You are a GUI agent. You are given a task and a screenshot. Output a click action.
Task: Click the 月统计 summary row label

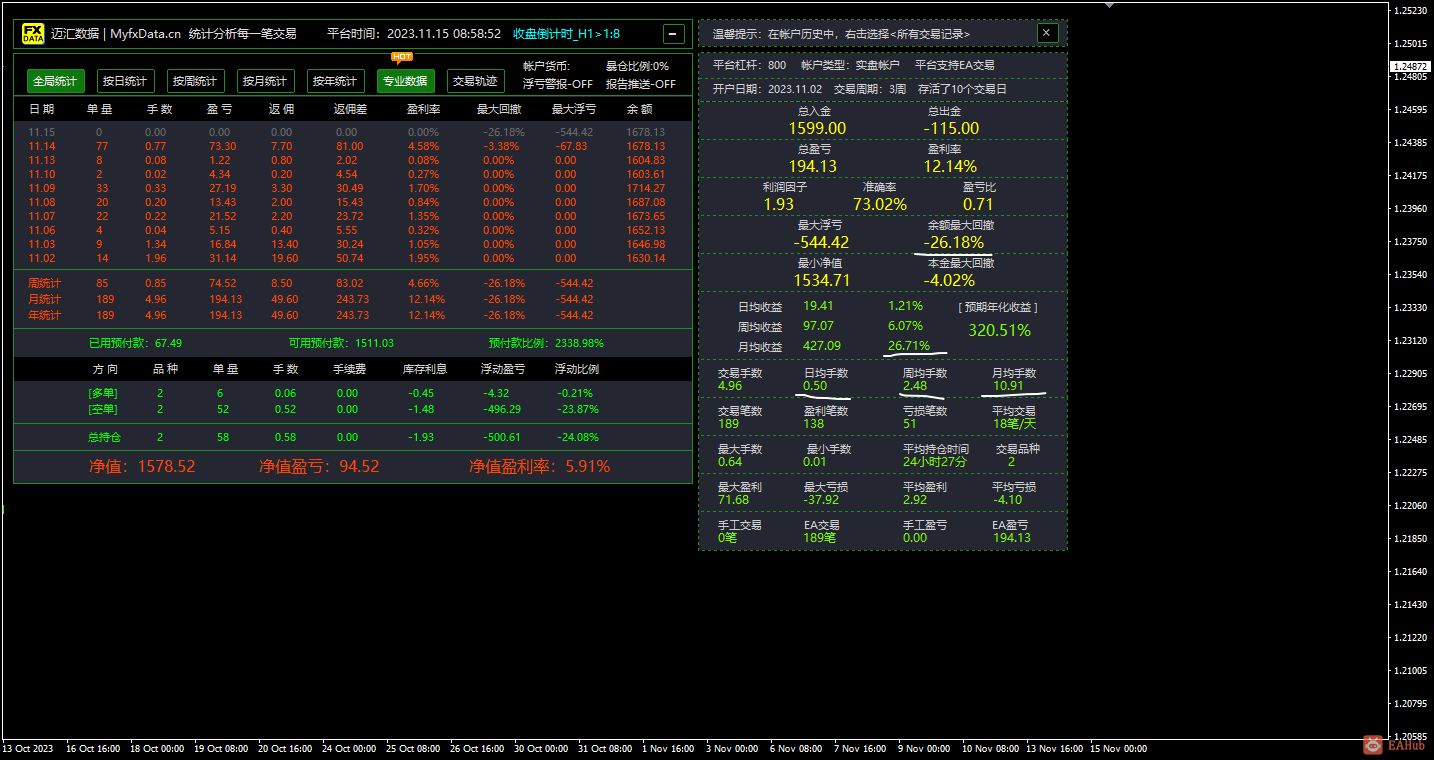(44, 299)
